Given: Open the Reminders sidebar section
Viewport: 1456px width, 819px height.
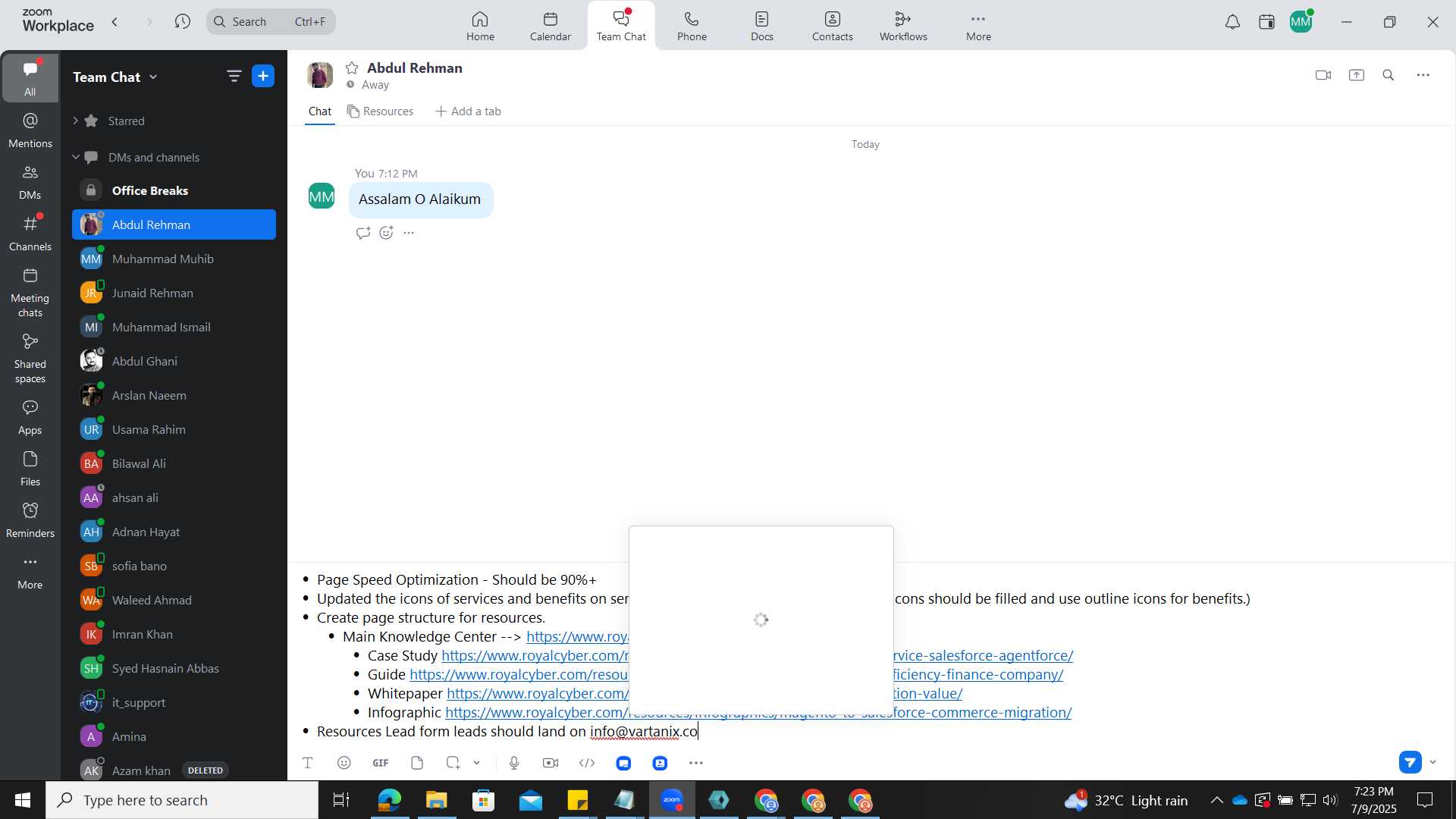Looking at the screenshot, I should [x=30, y=520].
